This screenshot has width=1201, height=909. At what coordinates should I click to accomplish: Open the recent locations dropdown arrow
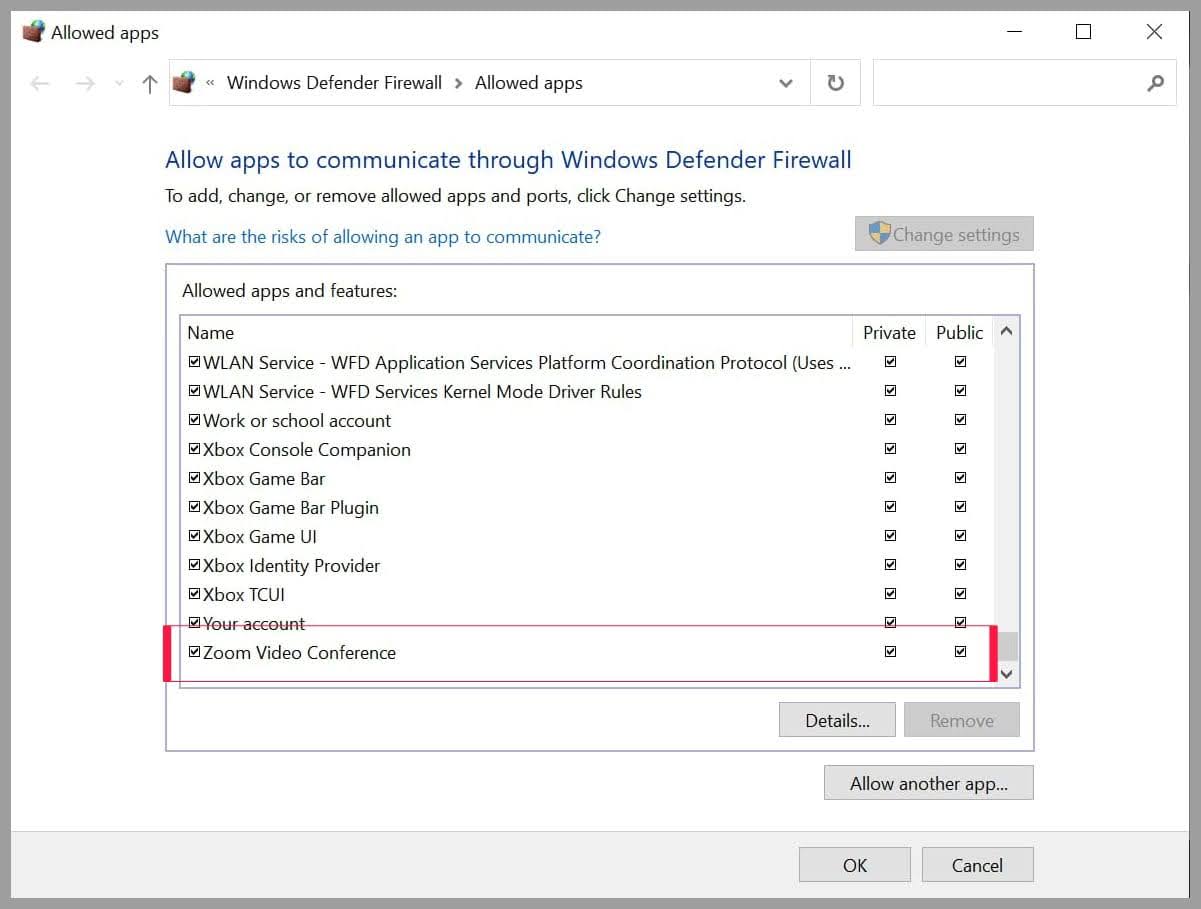point(120,84)
